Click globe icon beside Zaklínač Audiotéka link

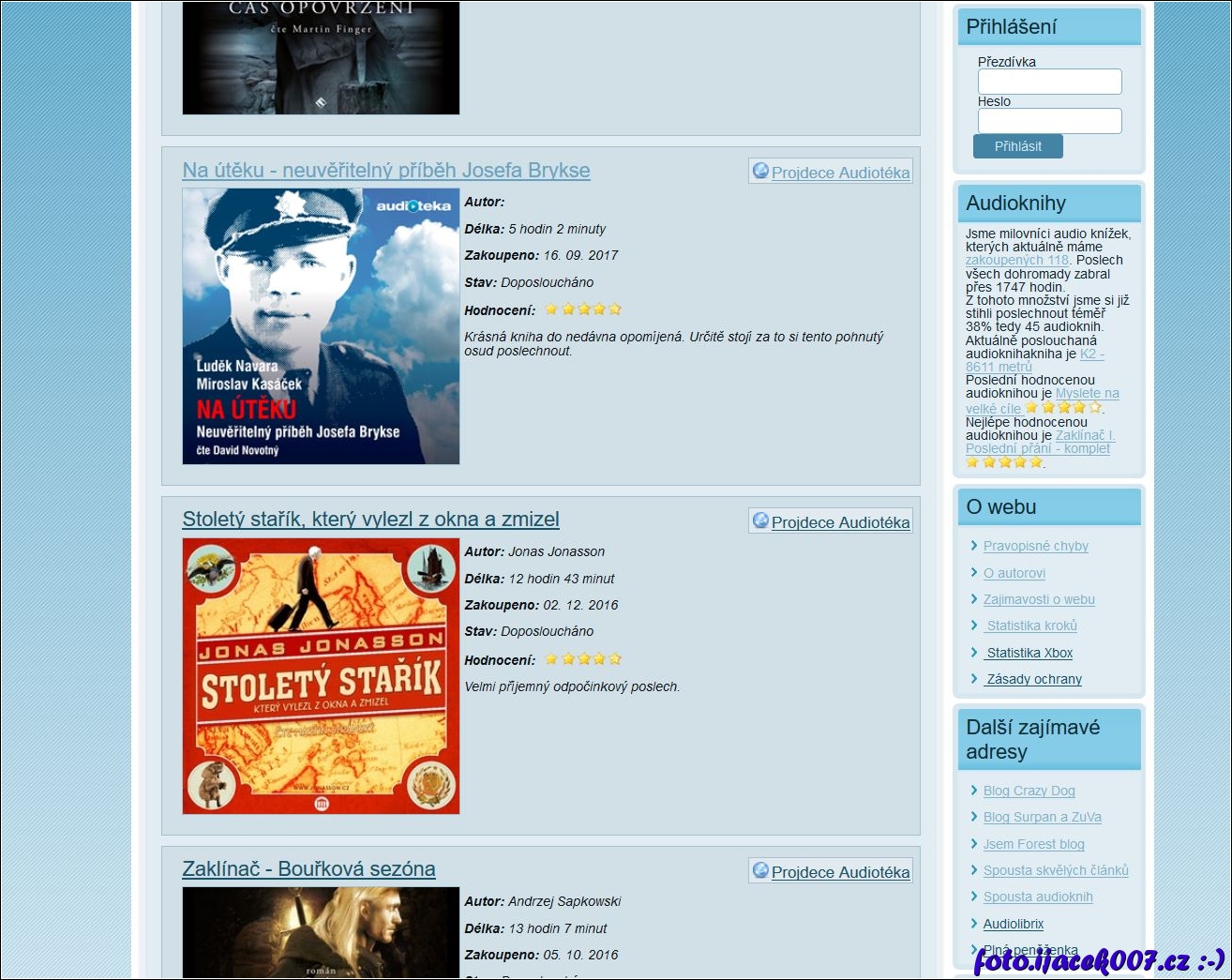(x=760, y=871)
